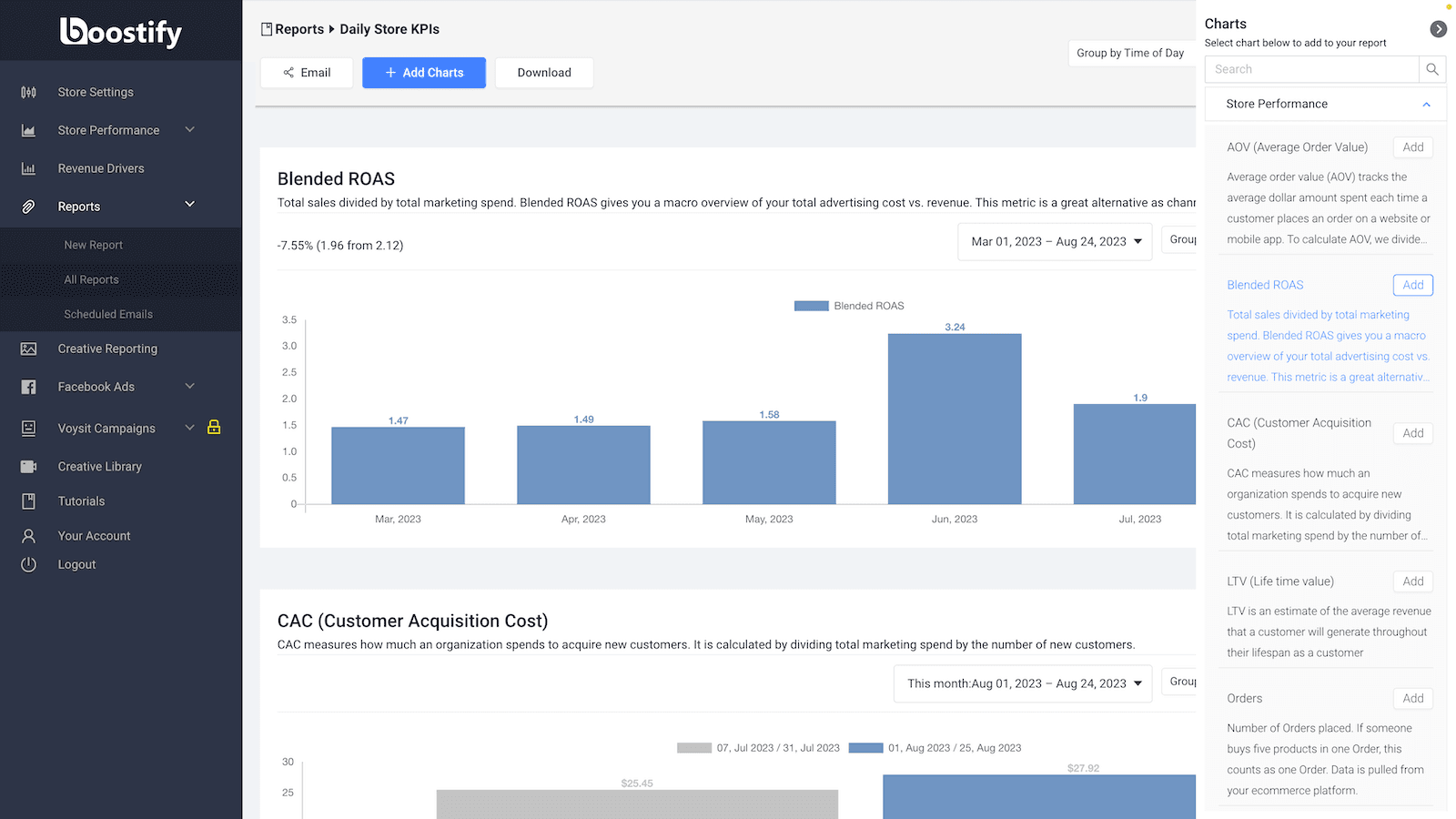This screenshot has height=819, width=1456.
Task: Open the Store Settings sidebar icon
Action: tap(30, 91)
